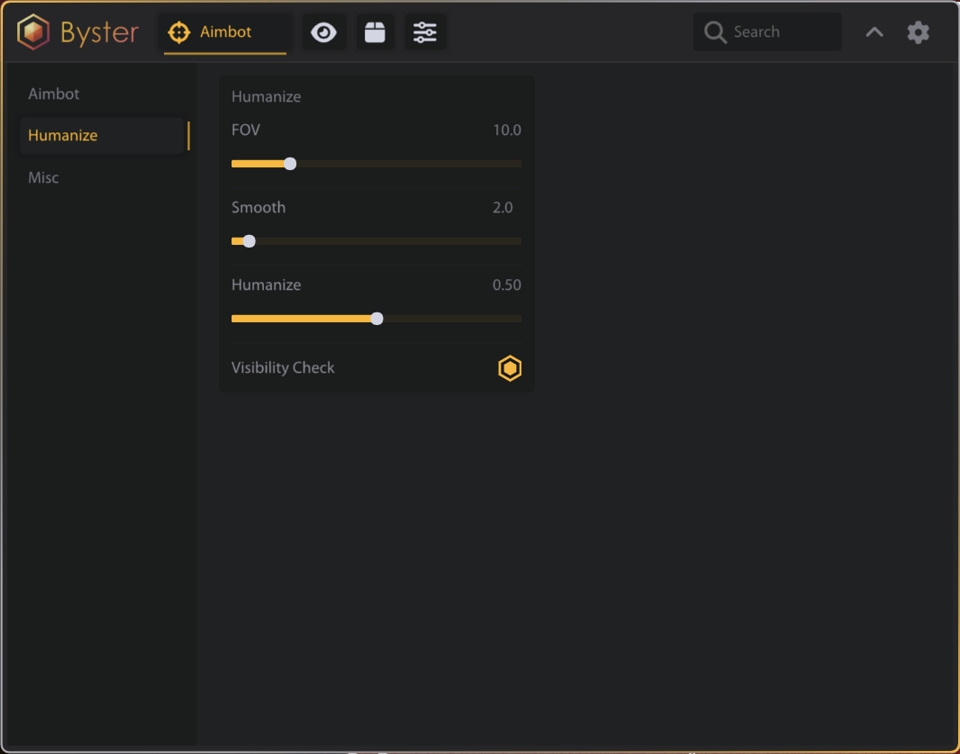The image size is (960, 754).
Task: Click the Humanize value 0.50
Action: tap(506, 285)
